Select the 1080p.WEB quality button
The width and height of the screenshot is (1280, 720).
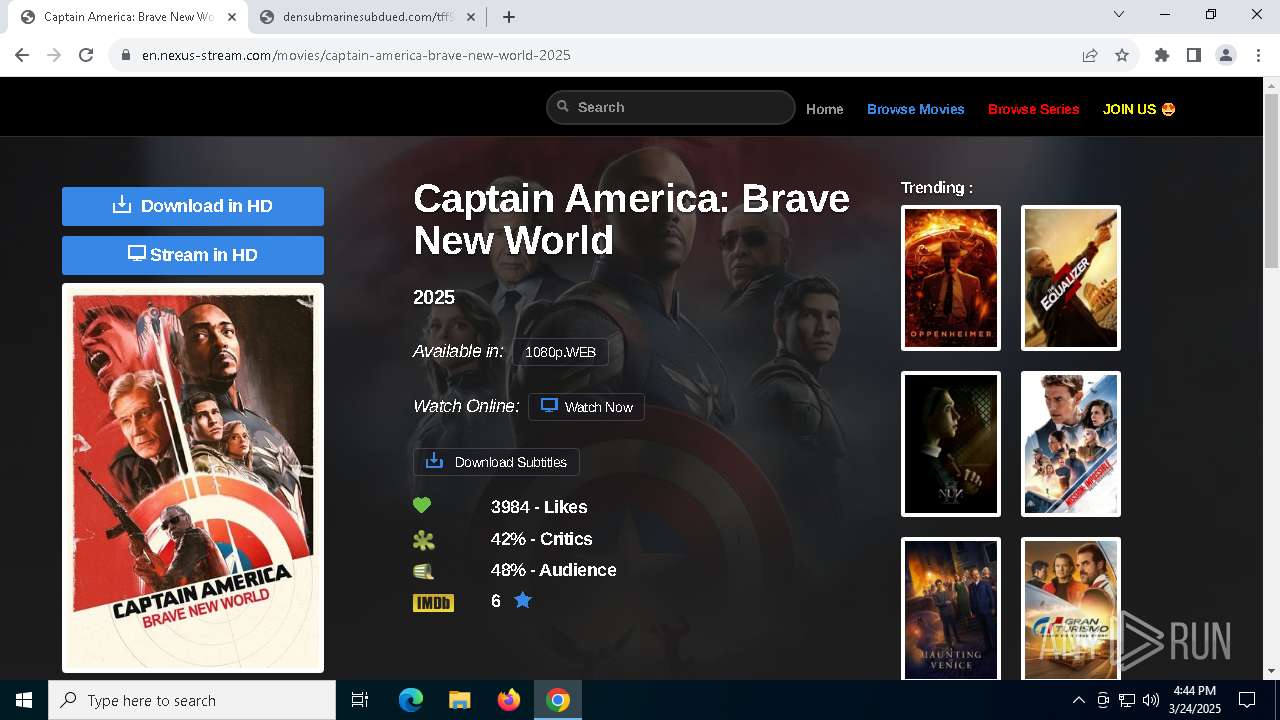point(560,352)
